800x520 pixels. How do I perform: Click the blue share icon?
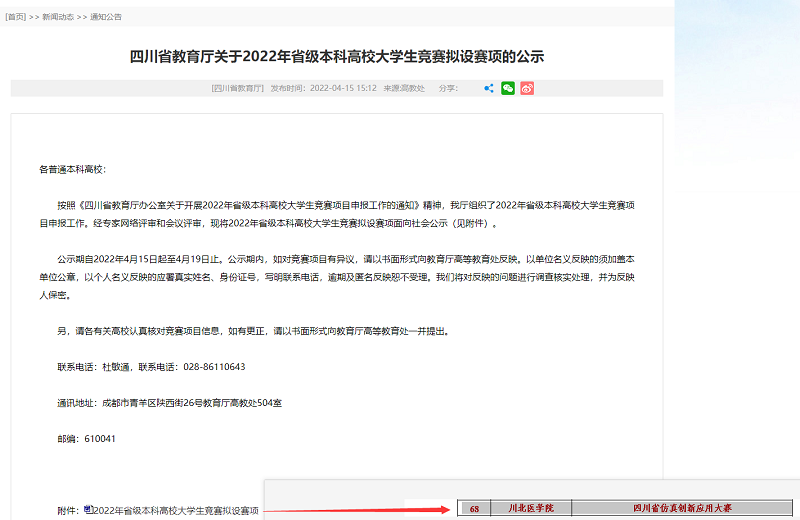pyautogui.click(x=489, y=88)
